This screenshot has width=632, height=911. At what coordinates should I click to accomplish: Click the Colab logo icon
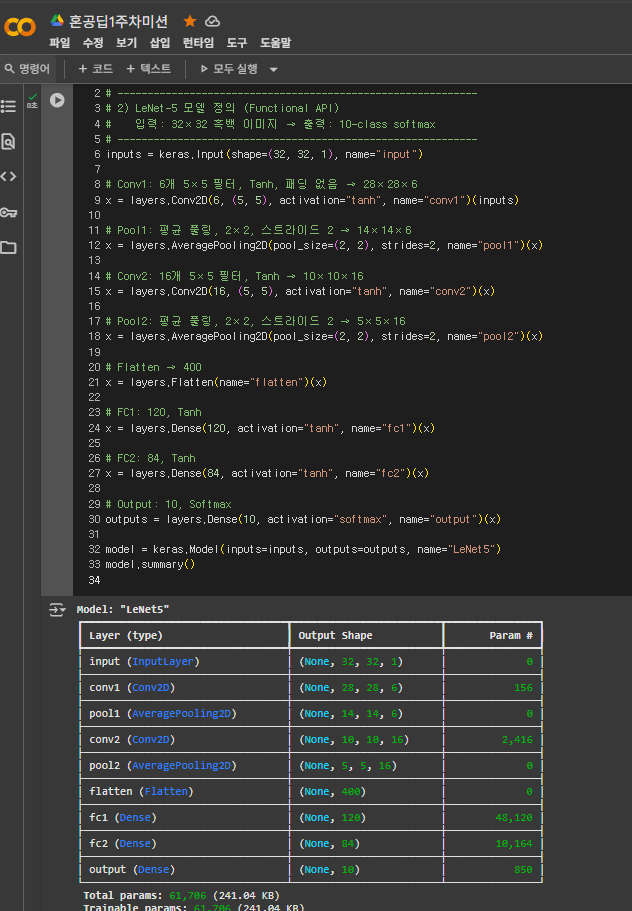tap(20, 27)
